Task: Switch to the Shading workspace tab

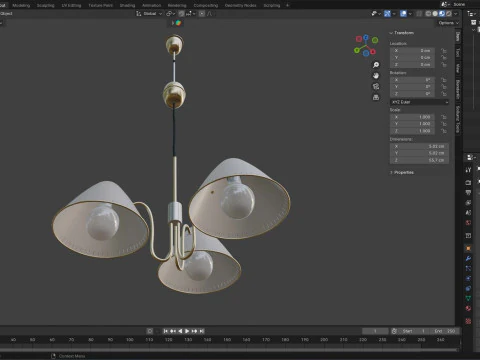Action: pyautogui.click(x=127, y=5)
